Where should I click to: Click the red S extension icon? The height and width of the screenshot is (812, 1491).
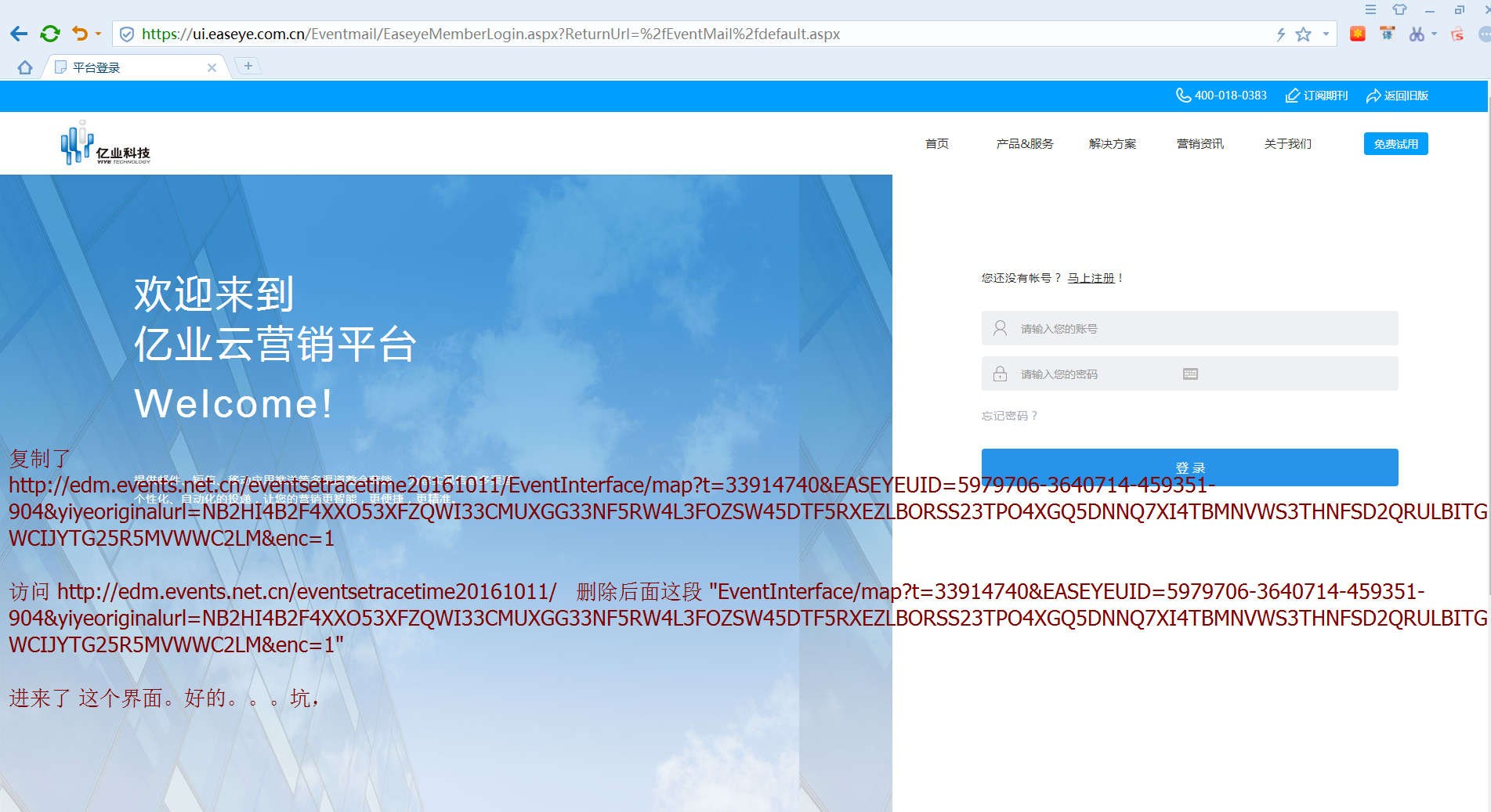(1457, 34)
